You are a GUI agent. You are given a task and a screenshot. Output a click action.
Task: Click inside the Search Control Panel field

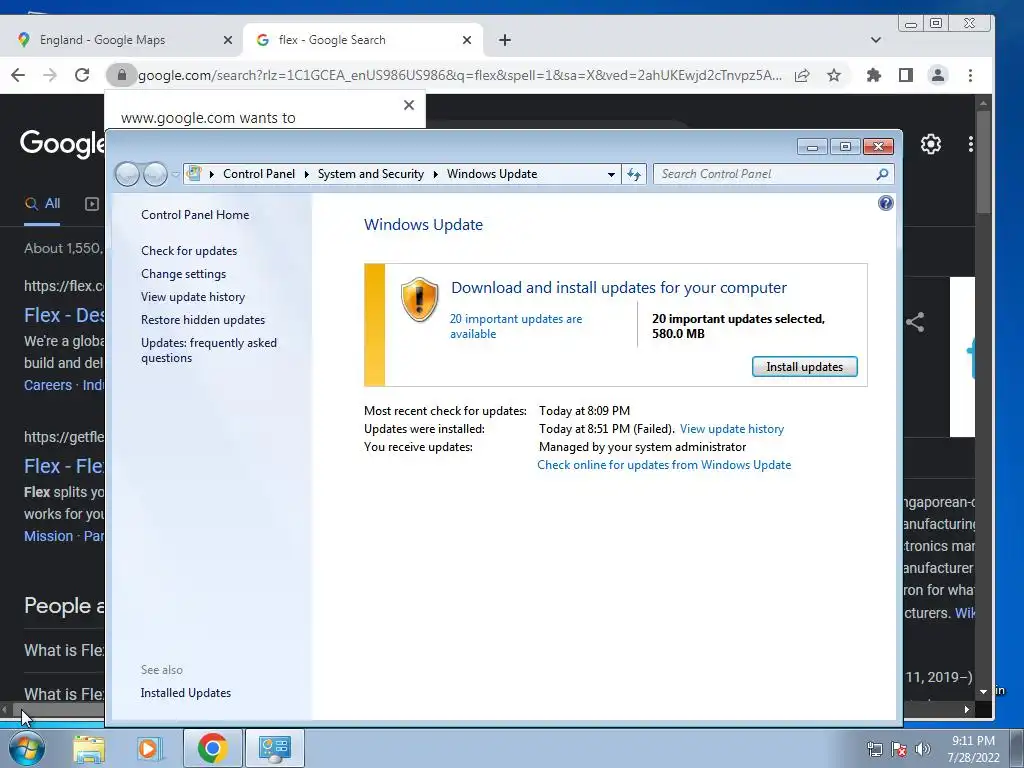pyautogui.click(x=764, y=174)
